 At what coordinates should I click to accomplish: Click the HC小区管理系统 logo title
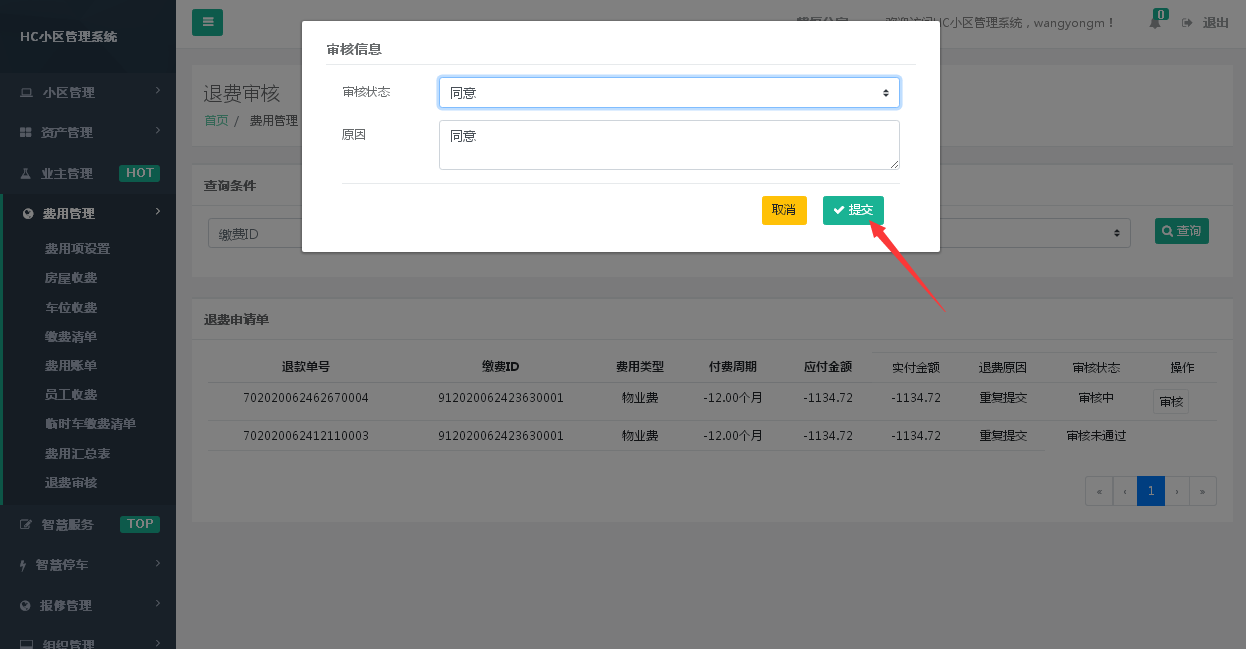coord(69,37)
